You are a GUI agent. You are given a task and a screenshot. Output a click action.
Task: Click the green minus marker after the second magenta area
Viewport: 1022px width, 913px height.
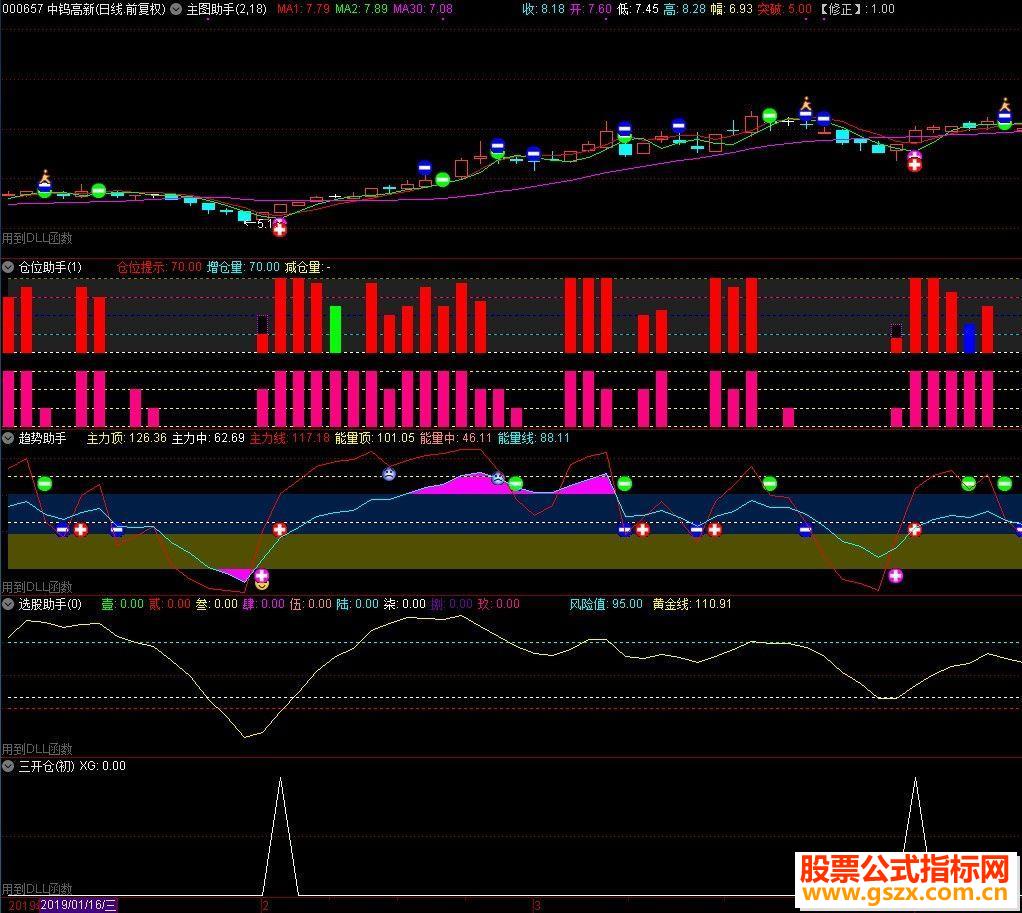click(624, 484)
